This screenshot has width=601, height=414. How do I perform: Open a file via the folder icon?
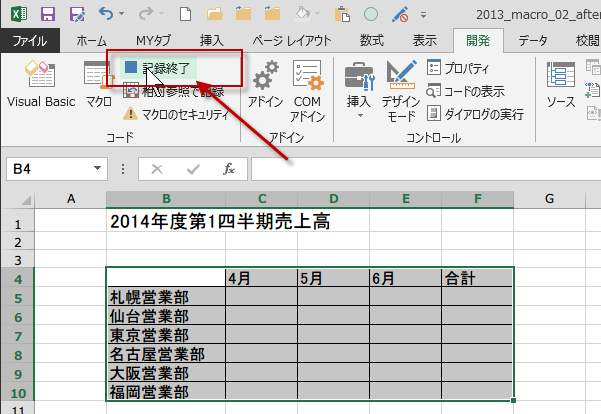[215, 14]
